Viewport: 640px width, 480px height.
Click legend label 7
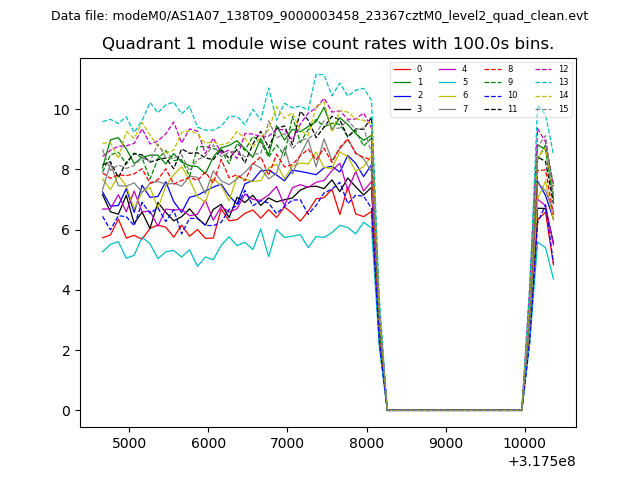point(464,108)
